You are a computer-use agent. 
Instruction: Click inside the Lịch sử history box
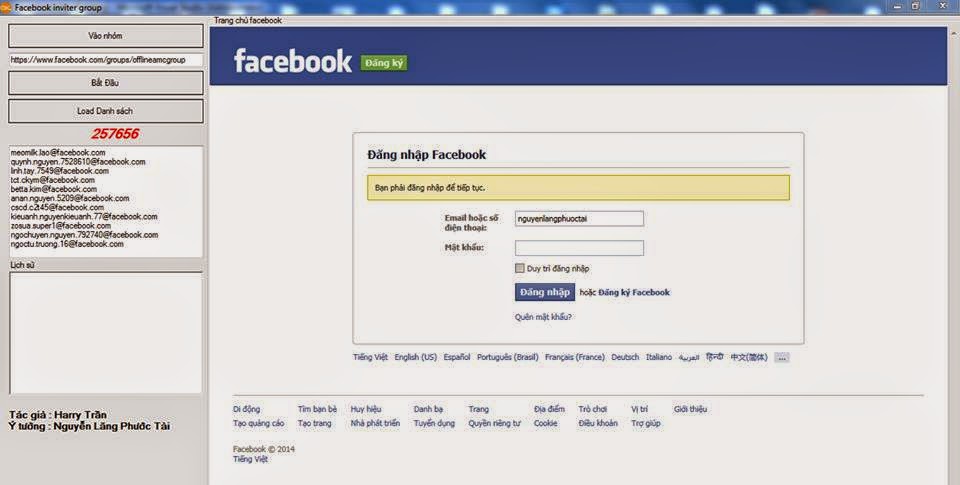(x=105, y=333)
